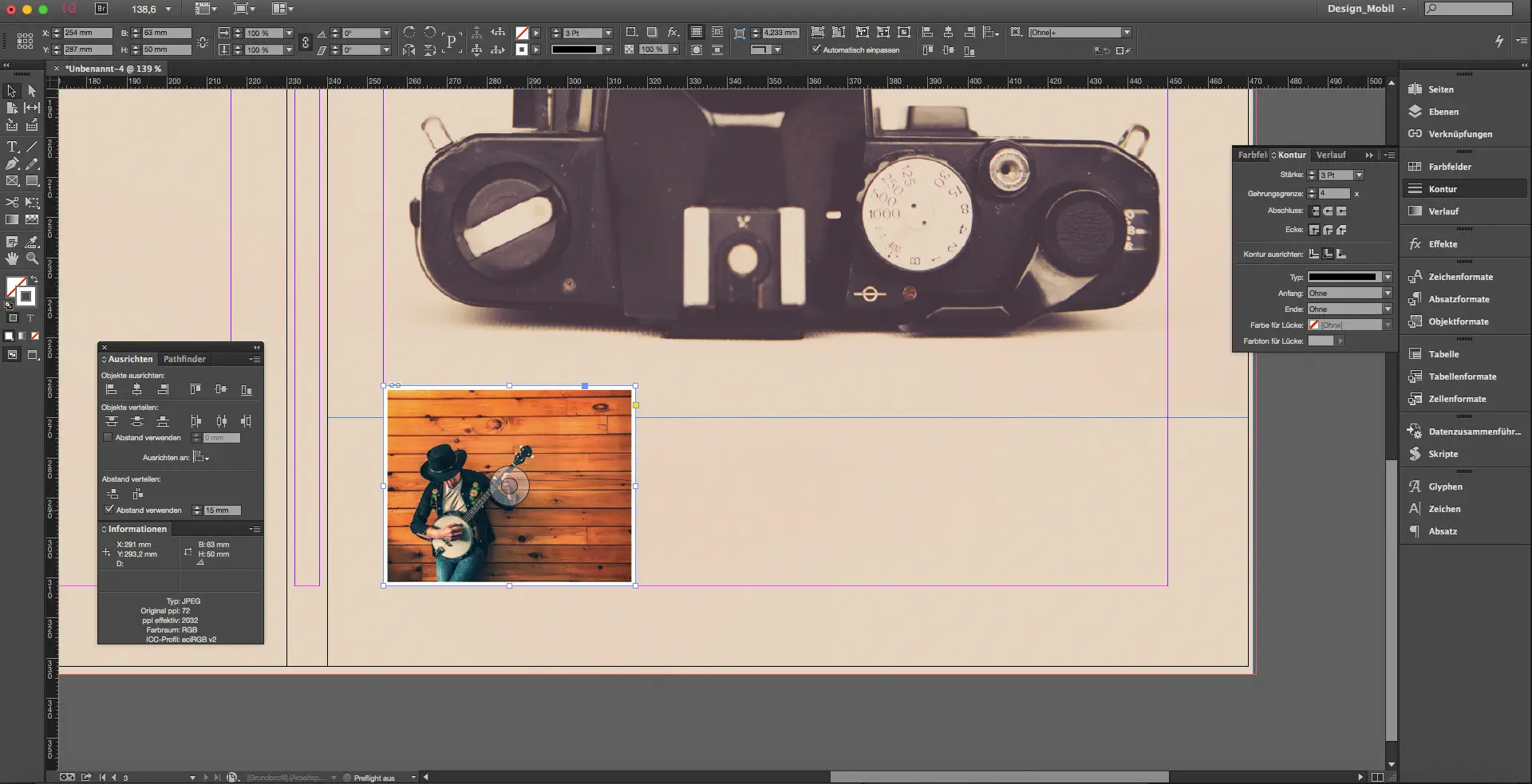Viewport: 1532px width, 784px height.
Task: Open the Anfang dropdown in Kontur panel
Action: tap(1388, 294)
